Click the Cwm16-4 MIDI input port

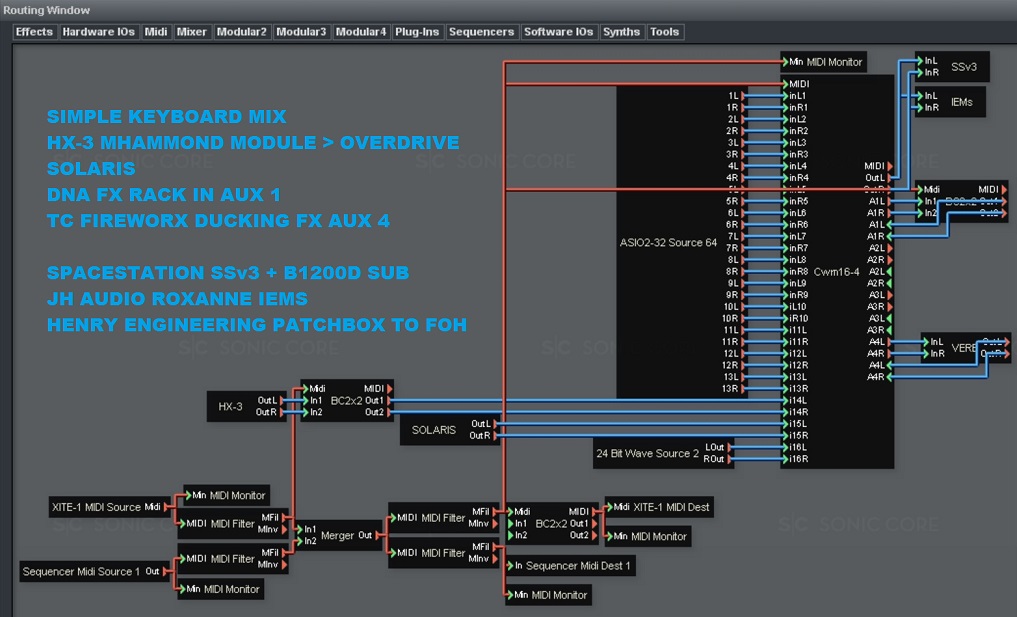coord(785,84)
